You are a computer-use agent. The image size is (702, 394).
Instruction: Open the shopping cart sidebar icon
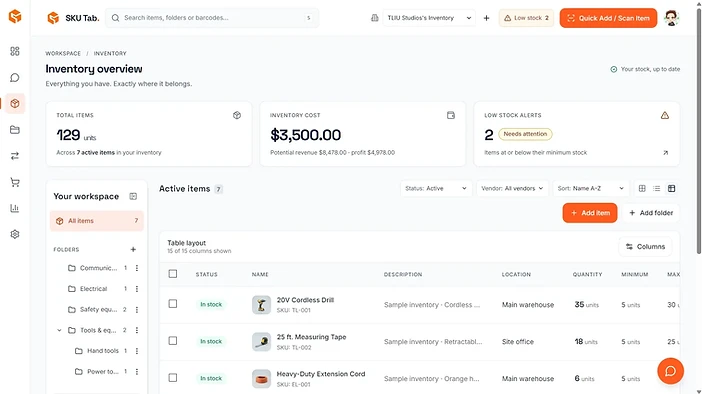15,182
